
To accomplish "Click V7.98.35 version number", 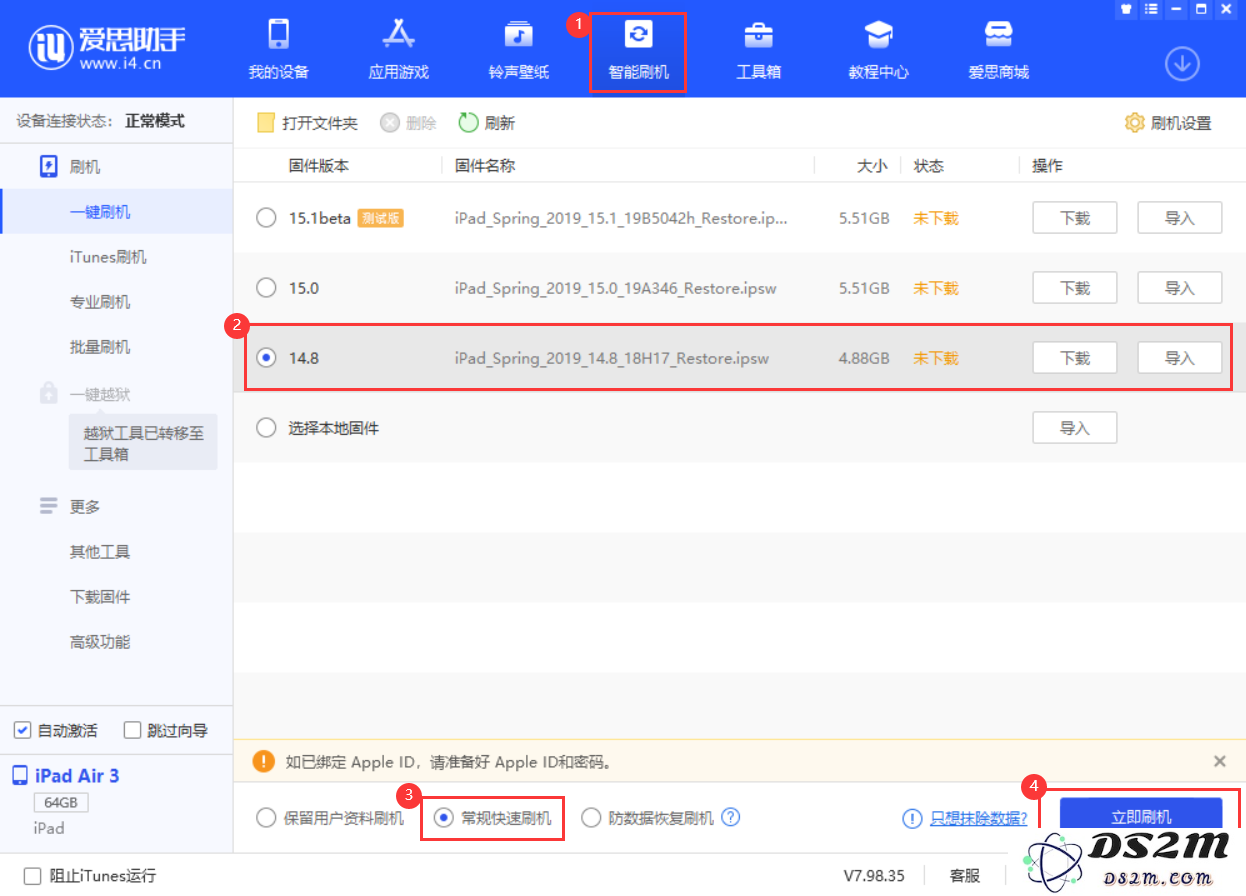I will pyautogui.click(x=874, y=876).
